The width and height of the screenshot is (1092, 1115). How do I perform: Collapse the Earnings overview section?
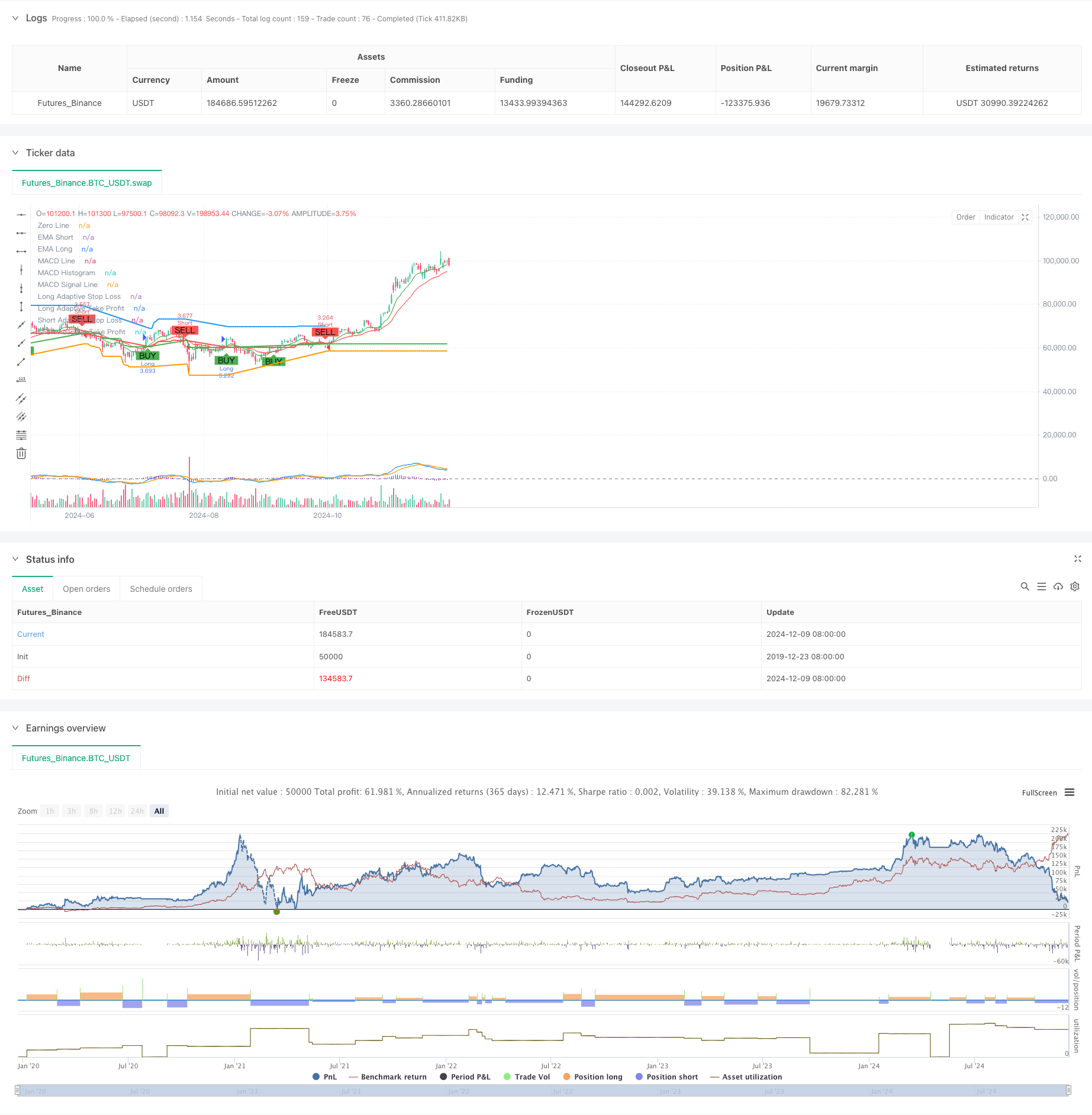pyautogui.click(x=15, y=728)
